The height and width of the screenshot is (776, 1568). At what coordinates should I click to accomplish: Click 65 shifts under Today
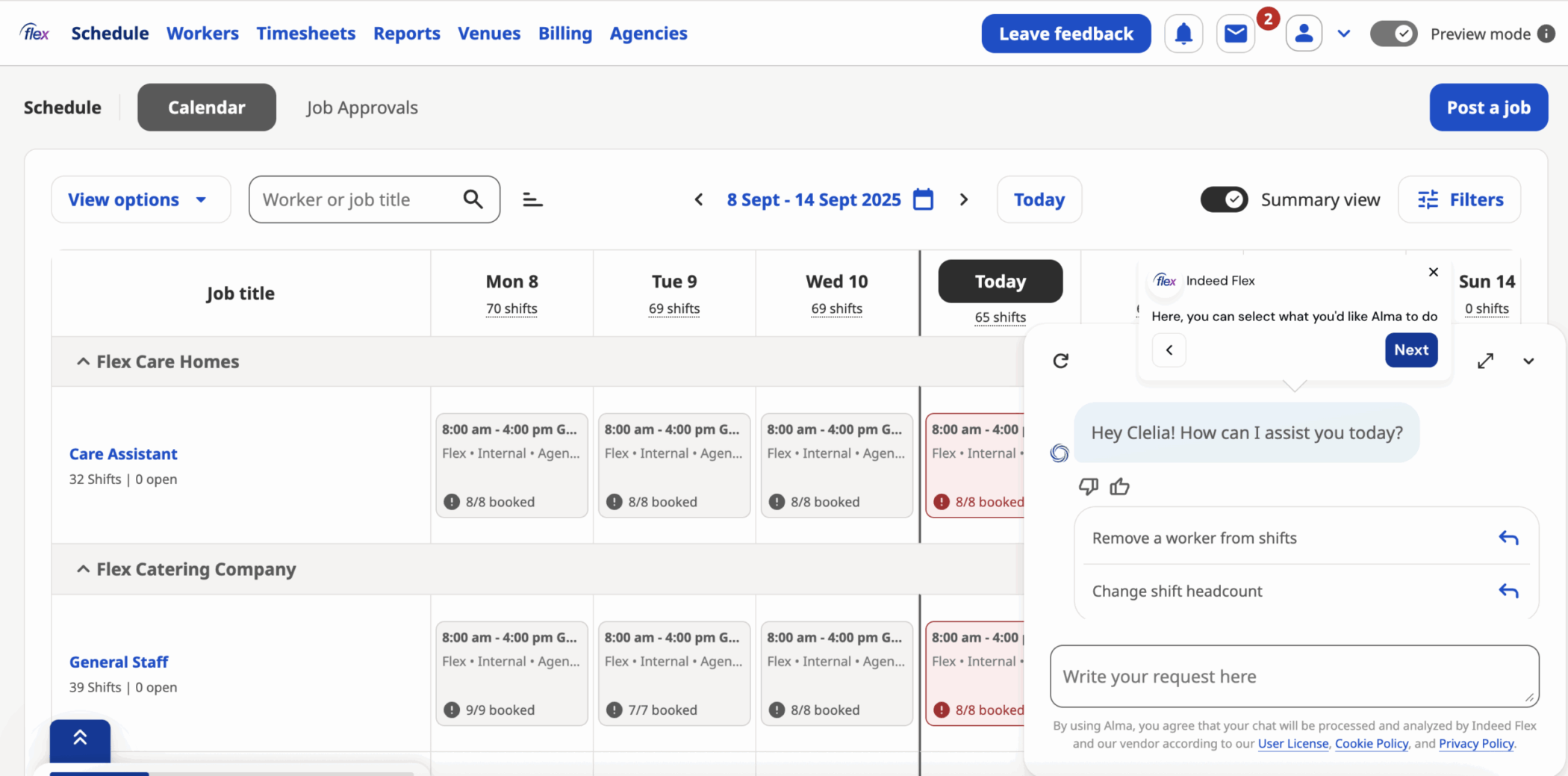[x=1000, y=317]
